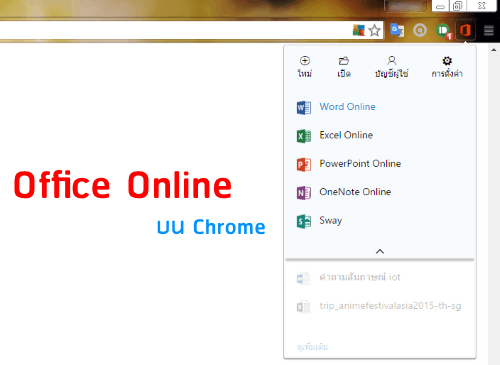Launch OneNote Online link
This screenshot has height=365, width=500.
pyautogui.click(x=355, y=192)
